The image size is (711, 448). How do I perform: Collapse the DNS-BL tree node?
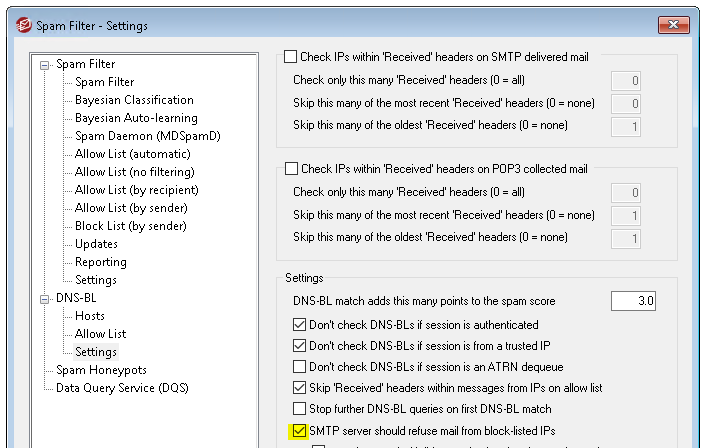(44, 299)
